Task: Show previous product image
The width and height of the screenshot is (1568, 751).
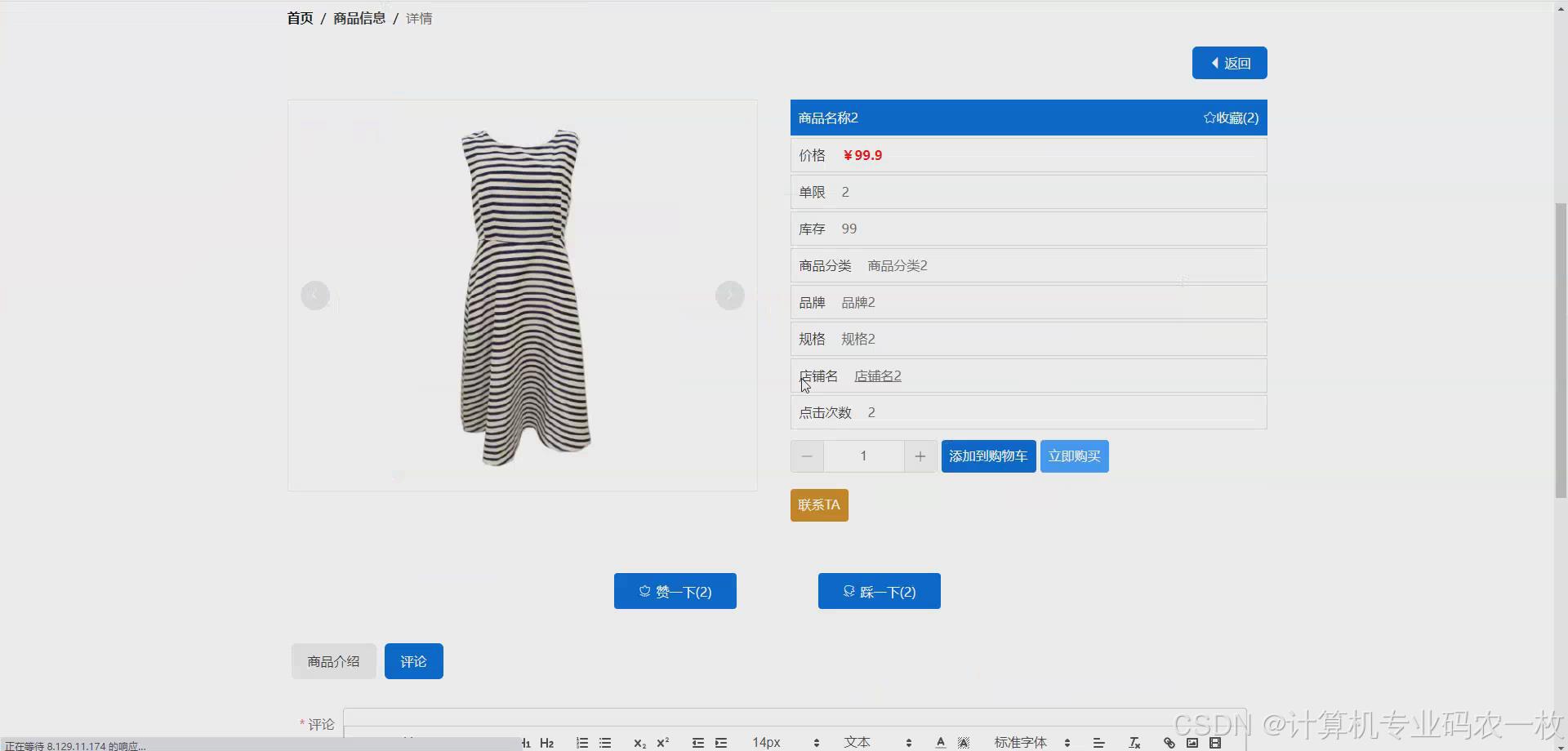Action: (315, 296)
